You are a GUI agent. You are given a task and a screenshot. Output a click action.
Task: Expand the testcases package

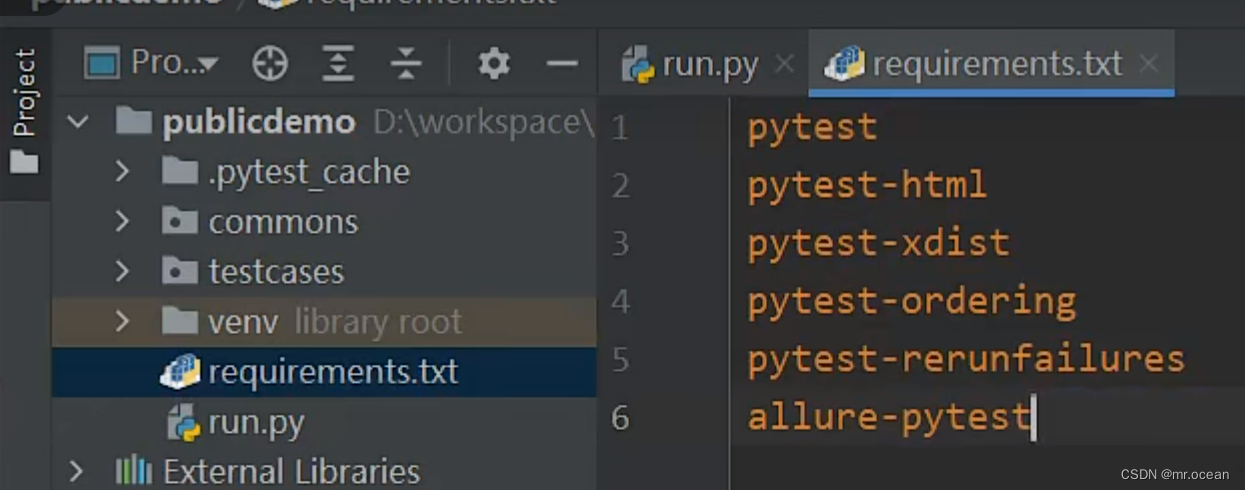coord(122,271)
